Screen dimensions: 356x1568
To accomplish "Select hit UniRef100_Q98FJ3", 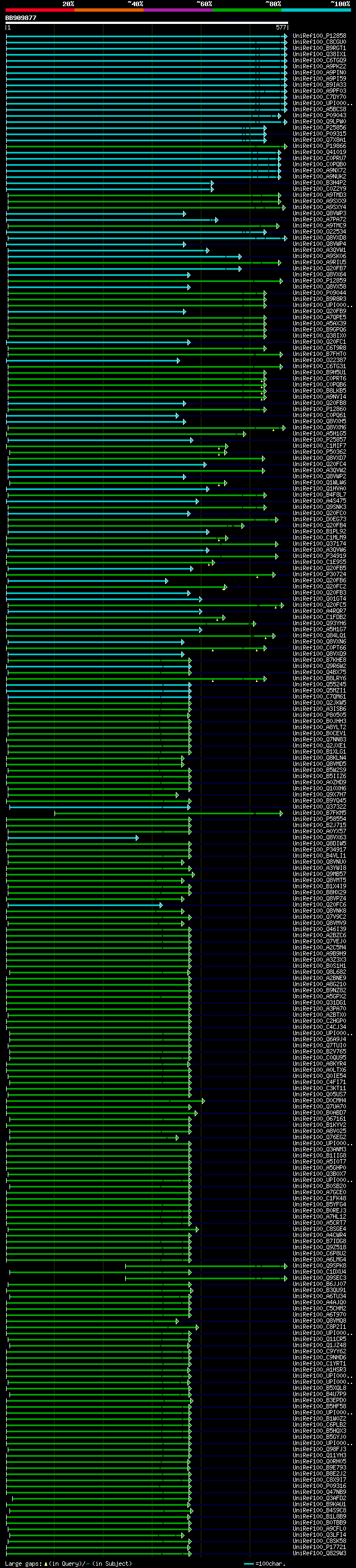I will click(319, 1450).
